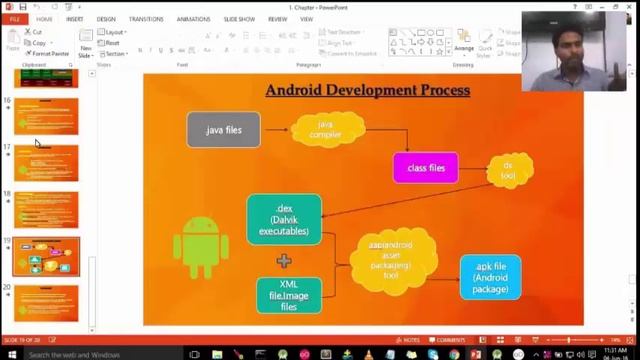Switch to Normal view in status bar
Viewport: 640px width, 360px height.
click(483, 340)
